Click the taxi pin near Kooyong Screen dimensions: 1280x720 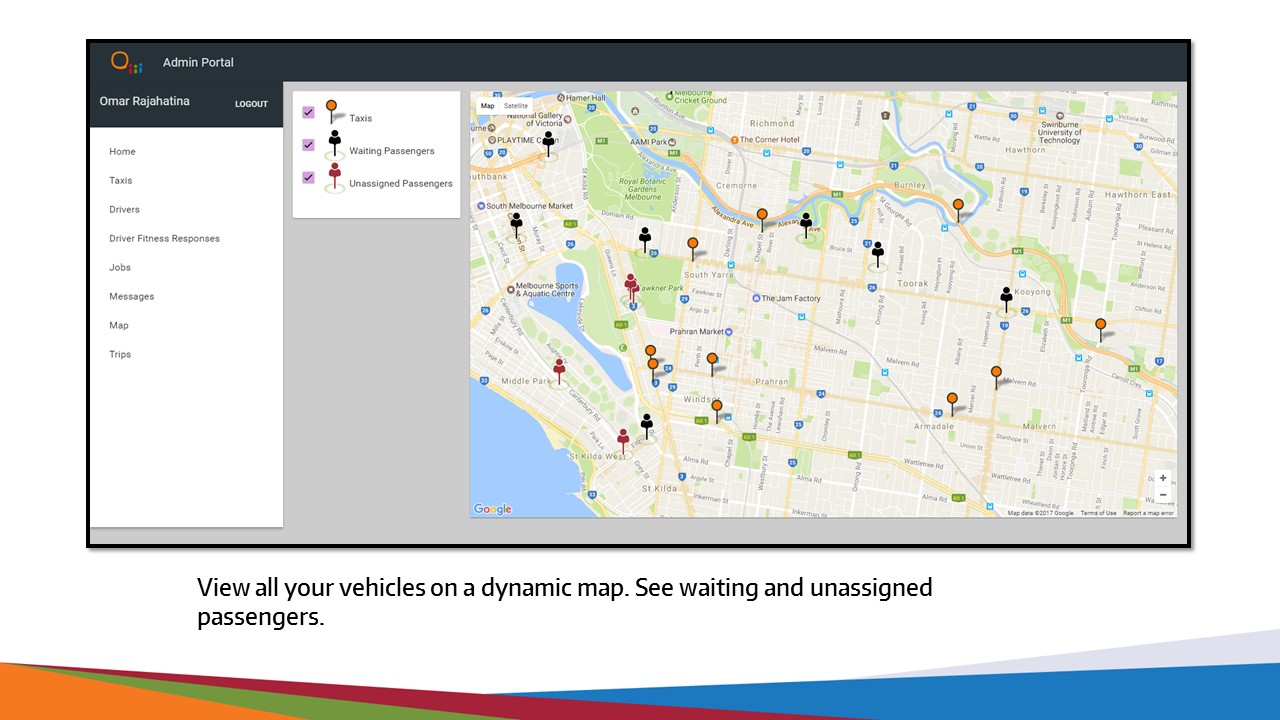coord(1100,327)
